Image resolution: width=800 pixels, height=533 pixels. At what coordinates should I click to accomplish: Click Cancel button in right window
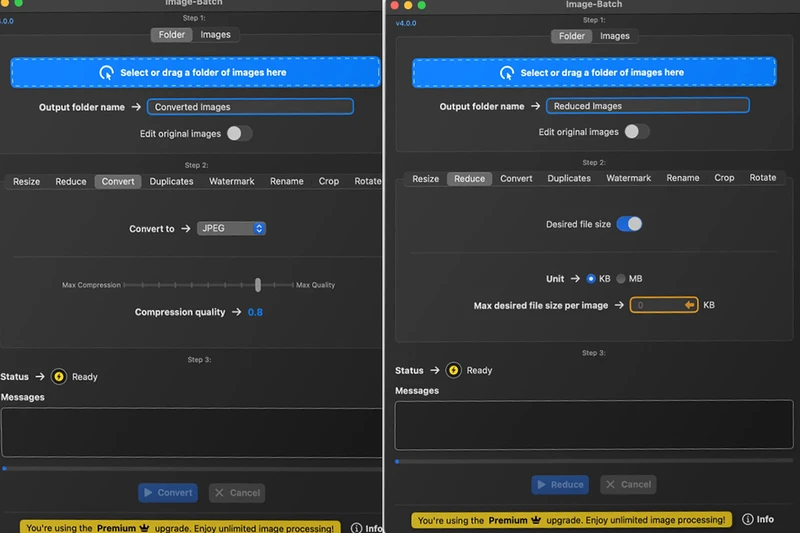628,485
